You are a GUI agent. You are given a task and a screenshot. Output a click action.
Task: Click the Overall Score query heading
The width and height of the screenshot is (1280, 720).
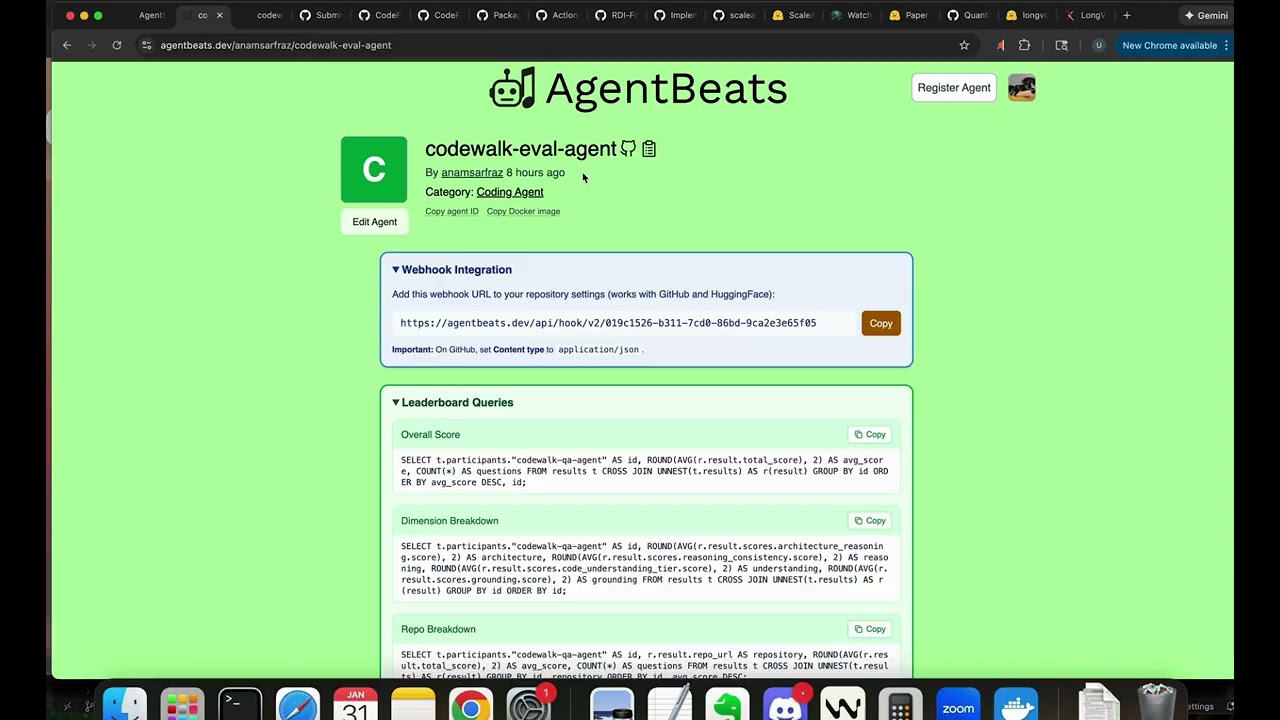pos(430,435)
